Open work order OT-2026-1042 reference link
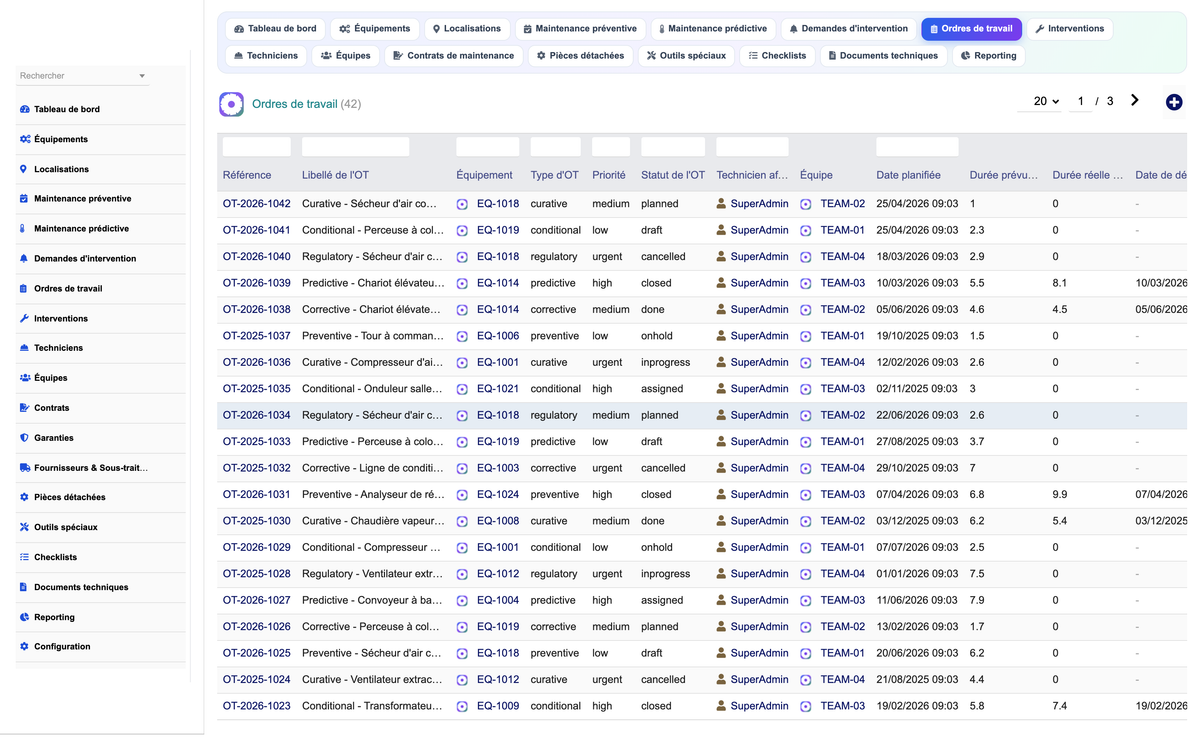This screenshot has height=743, width=1200. coord(257,204)
